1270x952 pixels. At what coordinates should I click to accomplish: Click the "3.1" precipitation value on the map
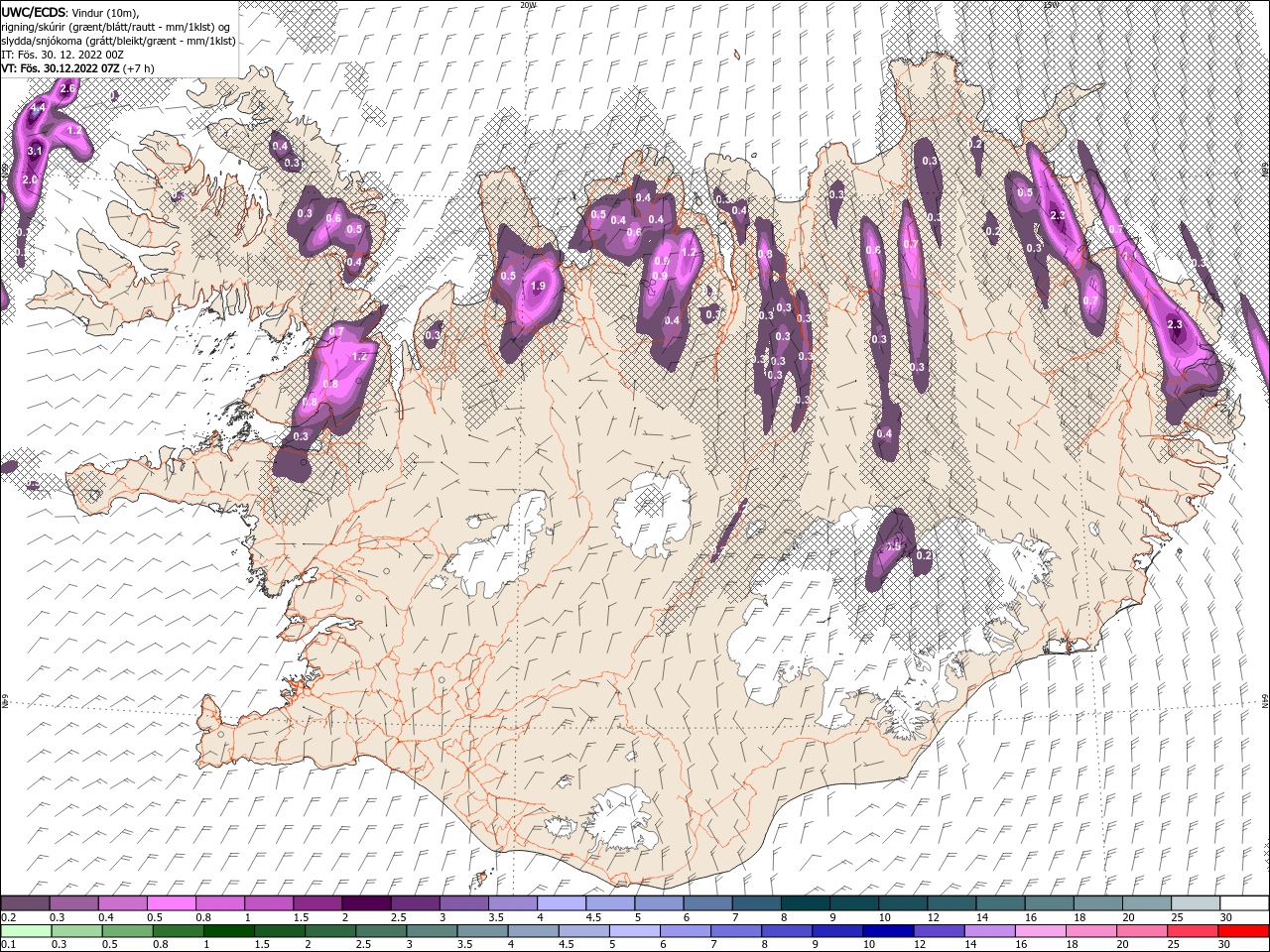34,151
